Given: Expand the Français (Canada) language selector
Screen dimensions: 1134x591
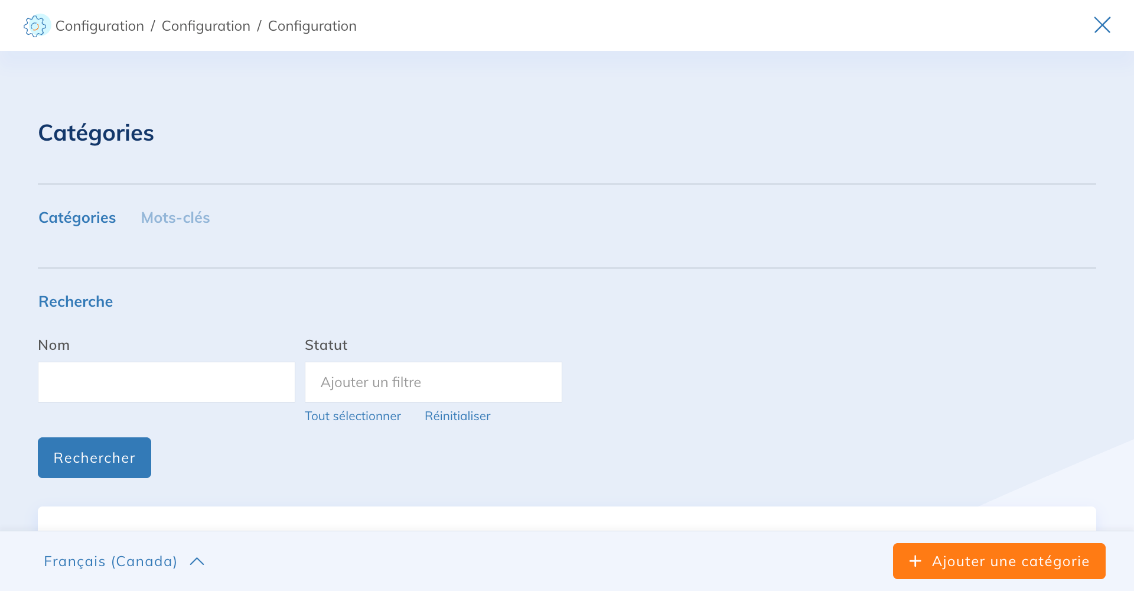Looking at the screenshot, I should [x=124, y=561].
